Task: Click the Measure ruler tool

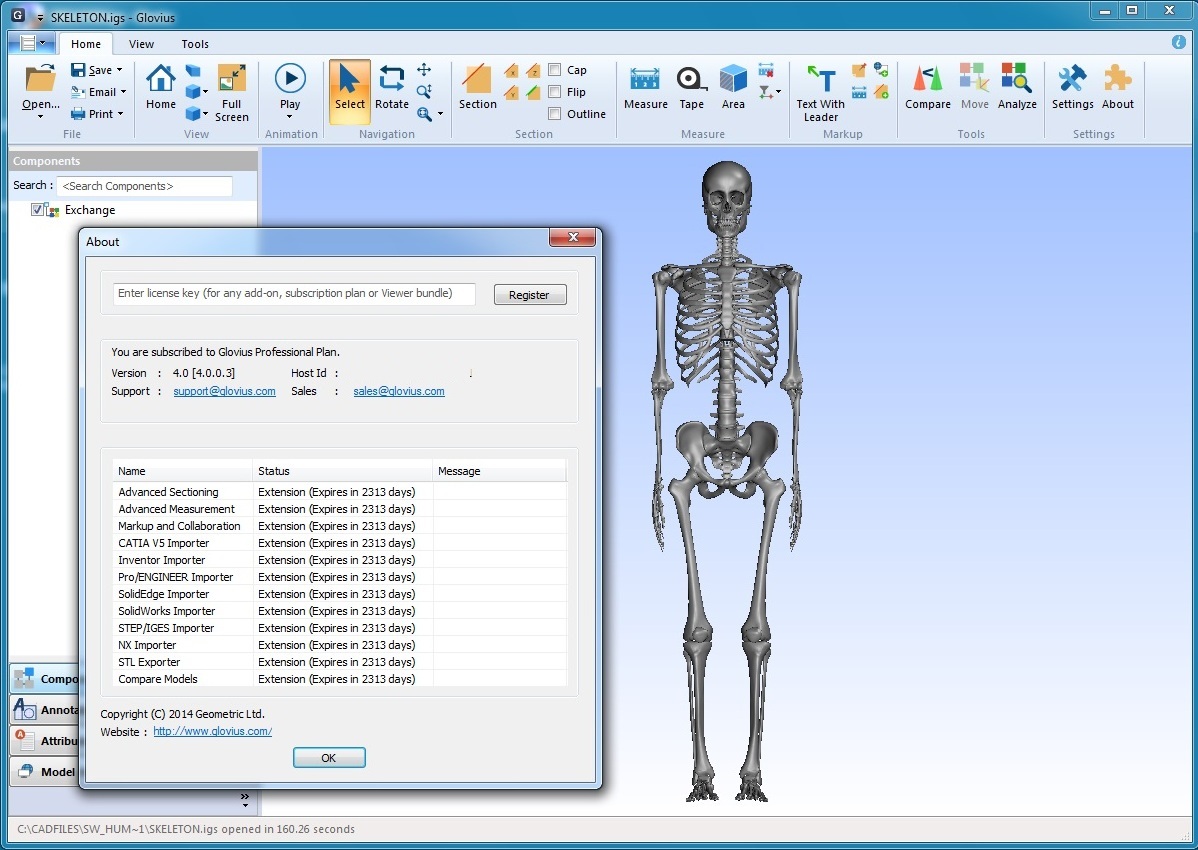Action: [x=646, y=87]
